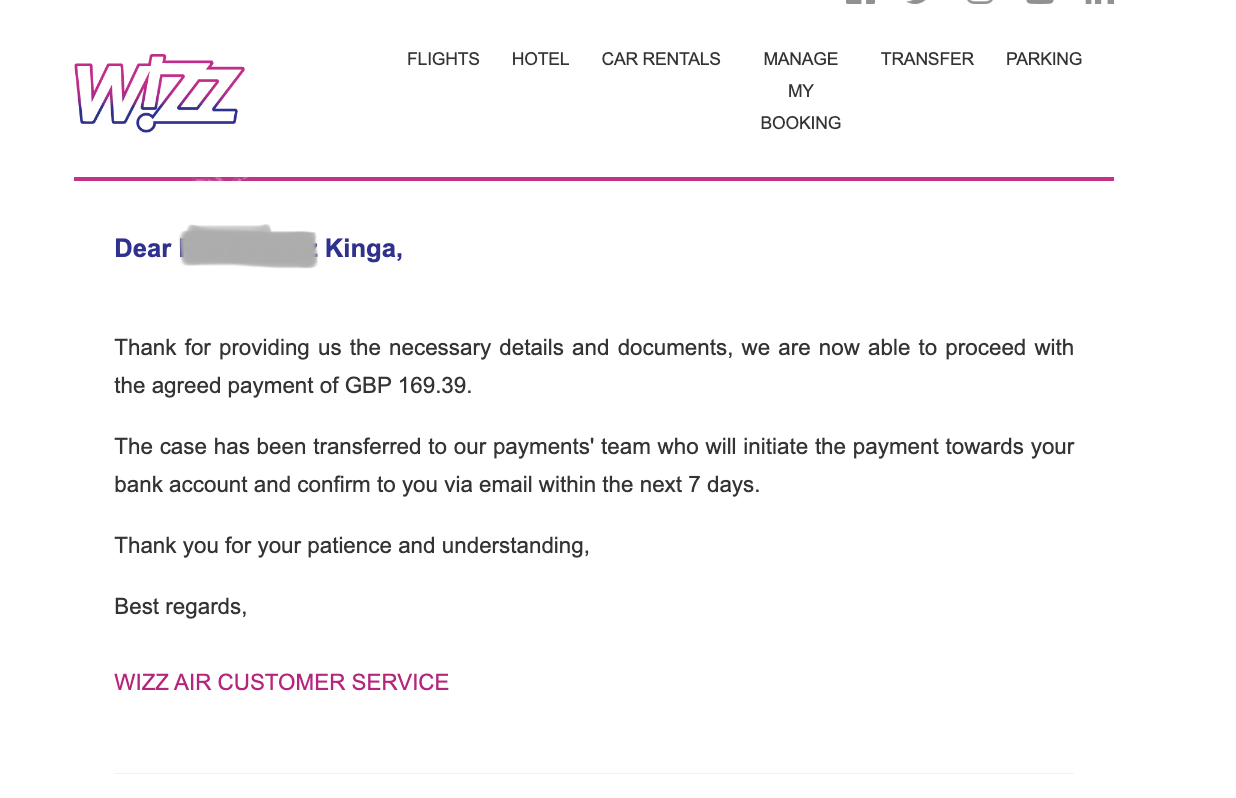Click the paragraph about the payments' team
The height and width of the screenshot is (798, 1236).
pos(594,466)
